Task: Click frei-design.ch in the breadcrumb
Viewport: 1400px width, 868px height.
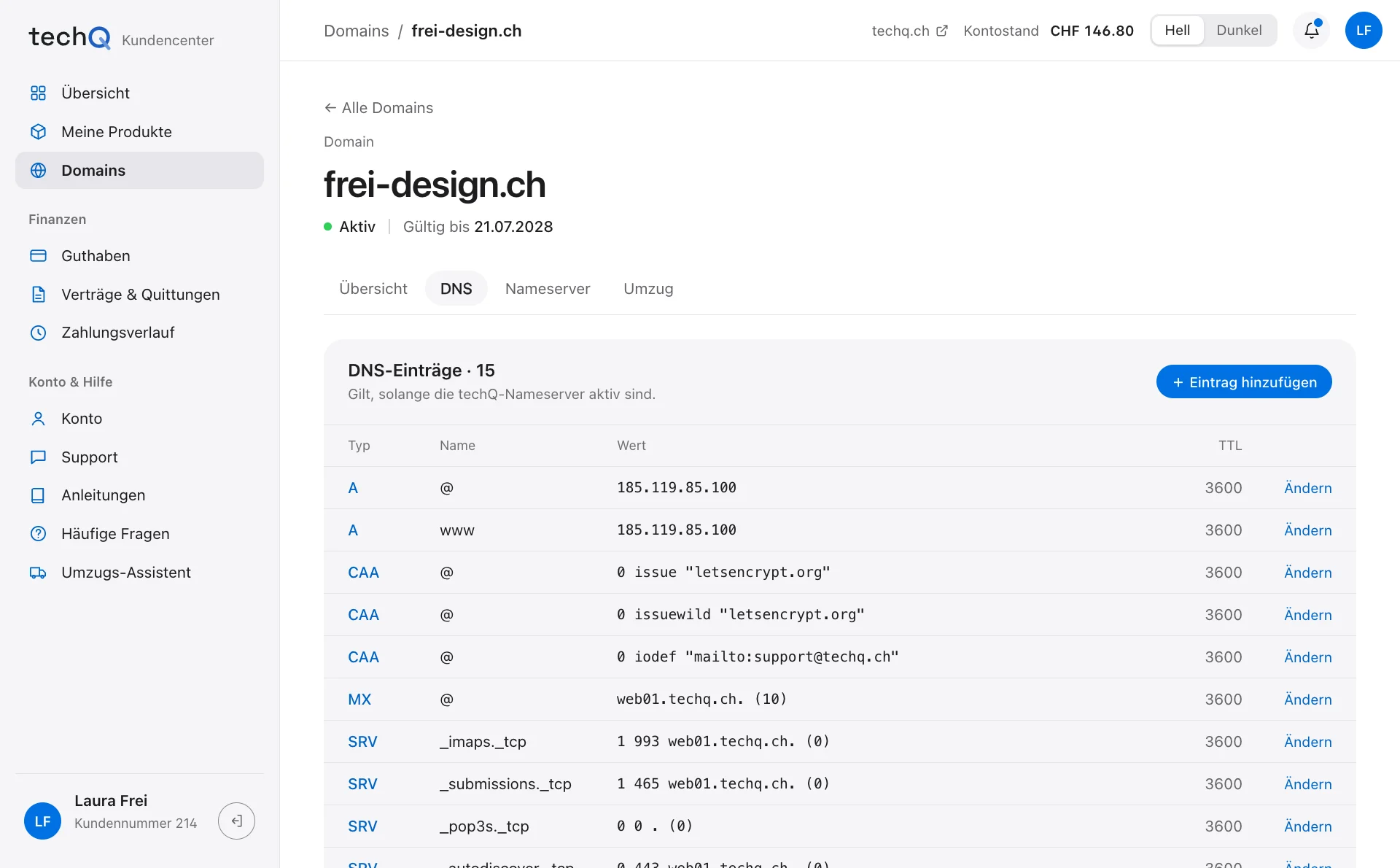Action: pos(467,31)
